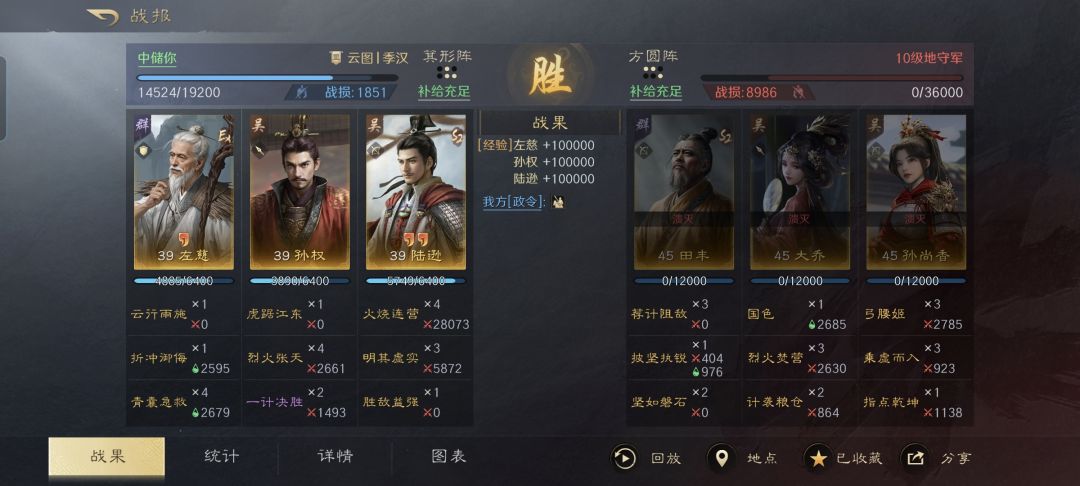Open the 详情 tab
This screenshot has width=1080, height=486.
tap(335, 456)
